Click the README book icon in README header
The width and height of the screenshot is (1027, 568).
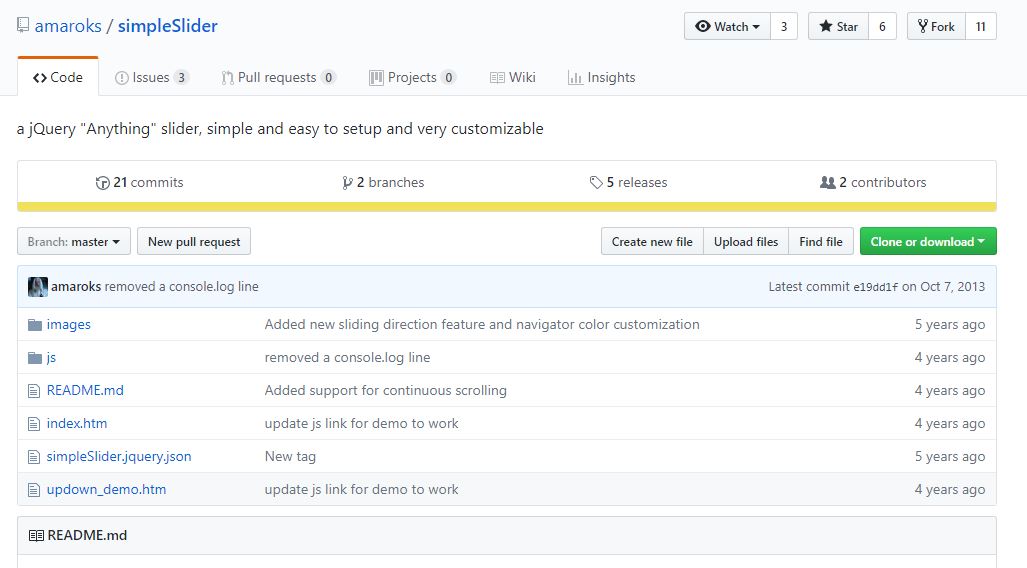(x=36, y=536)
